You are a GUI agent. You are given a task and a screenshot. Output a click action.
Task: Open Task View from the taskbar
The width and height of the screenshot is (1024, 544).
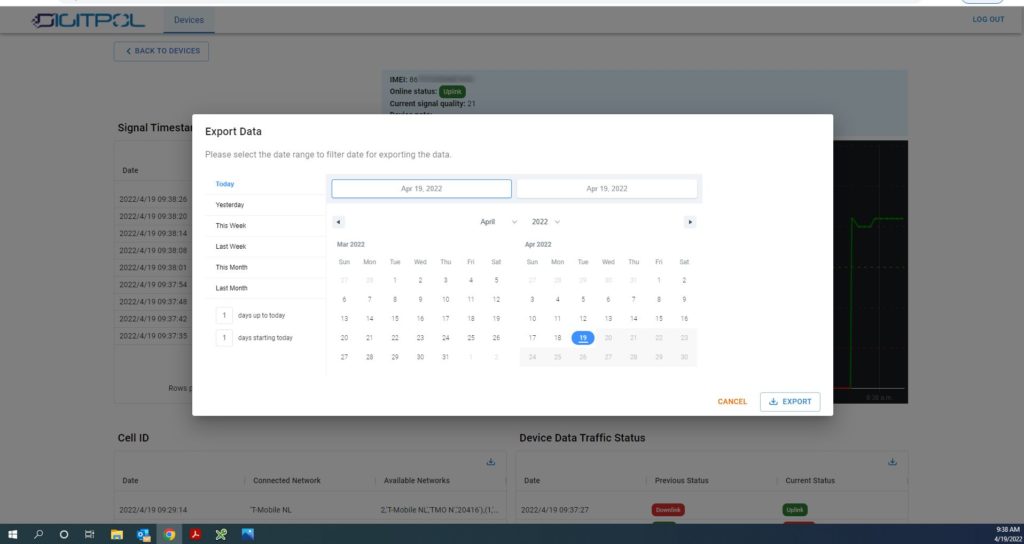pyautogui.click(x=90, y=534)
